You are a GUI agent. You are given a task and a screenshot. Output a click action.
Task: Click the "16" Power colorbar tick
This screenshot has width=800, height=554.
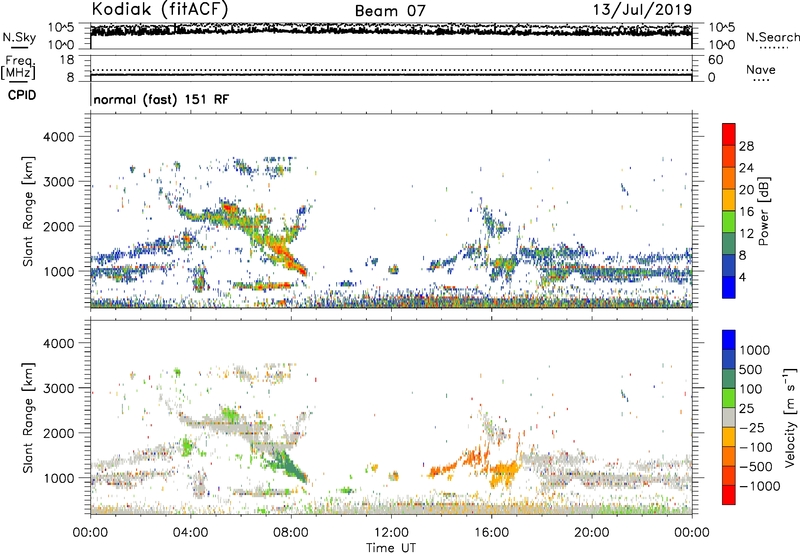pyautogui.click(x=746, y=212)
